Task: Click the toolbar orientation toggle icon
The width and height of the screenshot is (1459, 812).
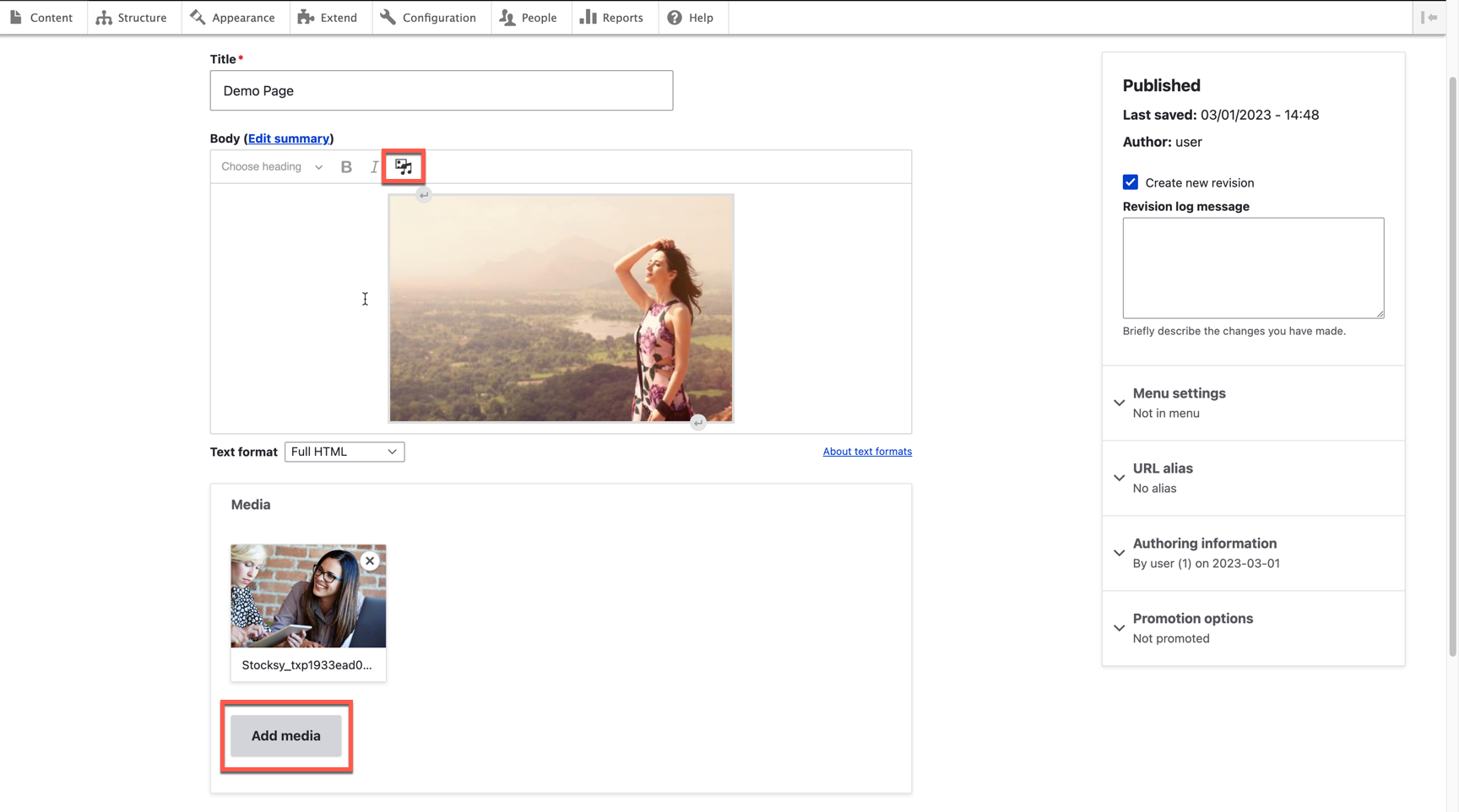Action: click(1429, 17)
